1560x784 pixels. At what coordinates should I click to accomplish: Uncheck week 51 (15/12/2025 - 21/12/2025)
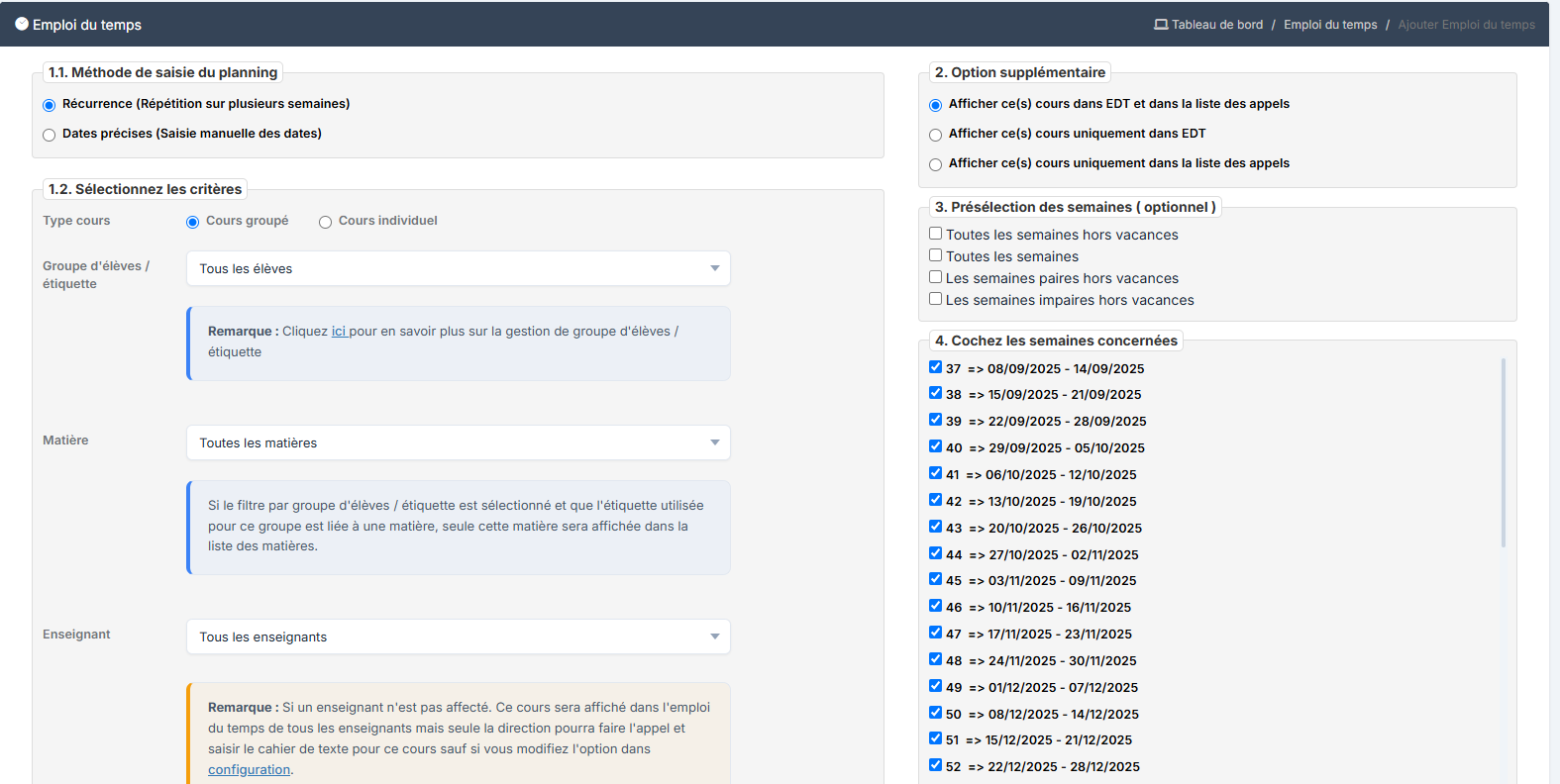[935, 738]
